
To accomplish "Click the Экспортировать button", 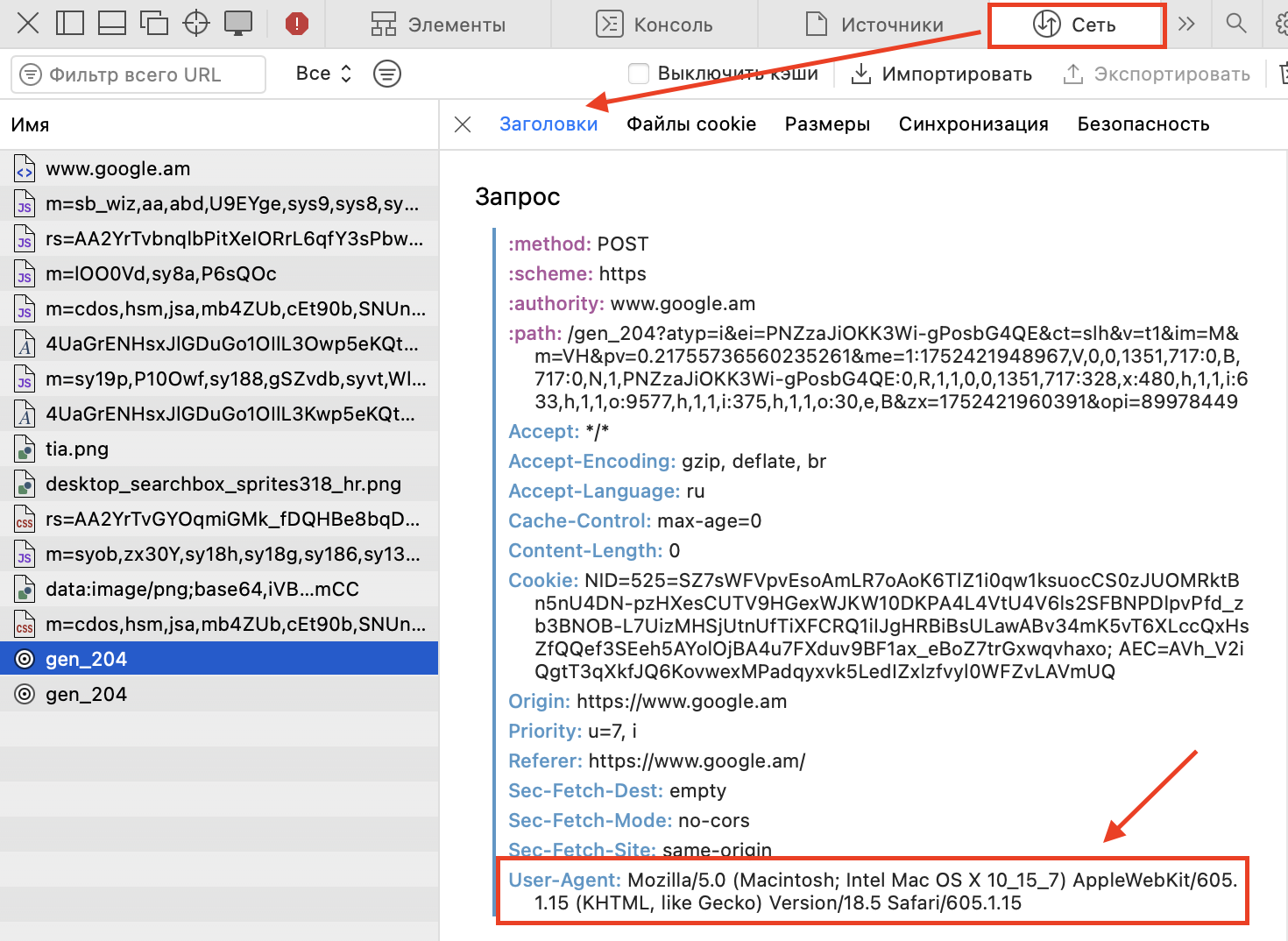I will 1156,74.
